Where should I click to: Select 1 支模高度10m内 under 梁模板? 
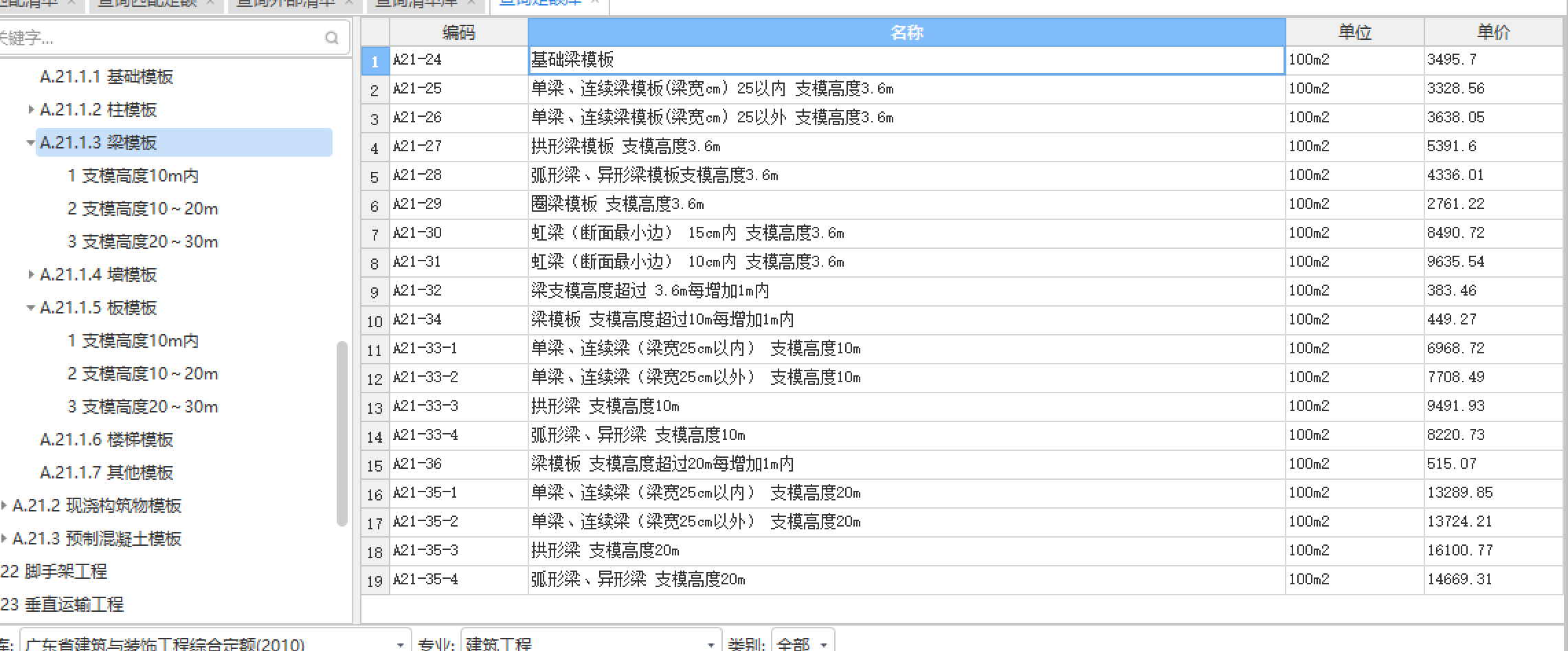click(133, 175)
